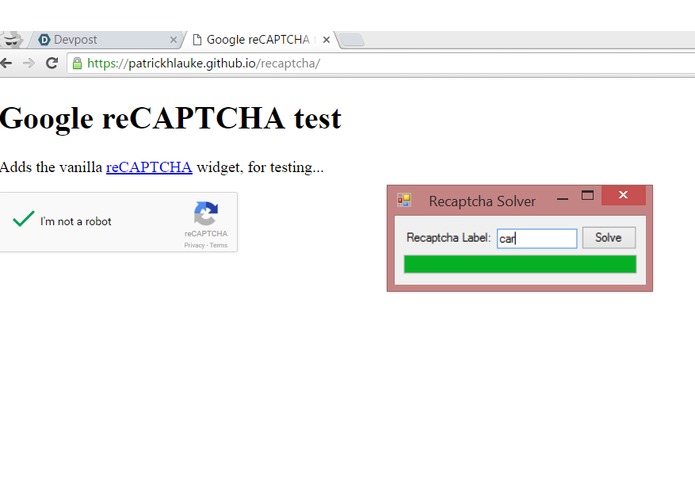Click the Google reCAPTCHA test heading

click(171, 118)
